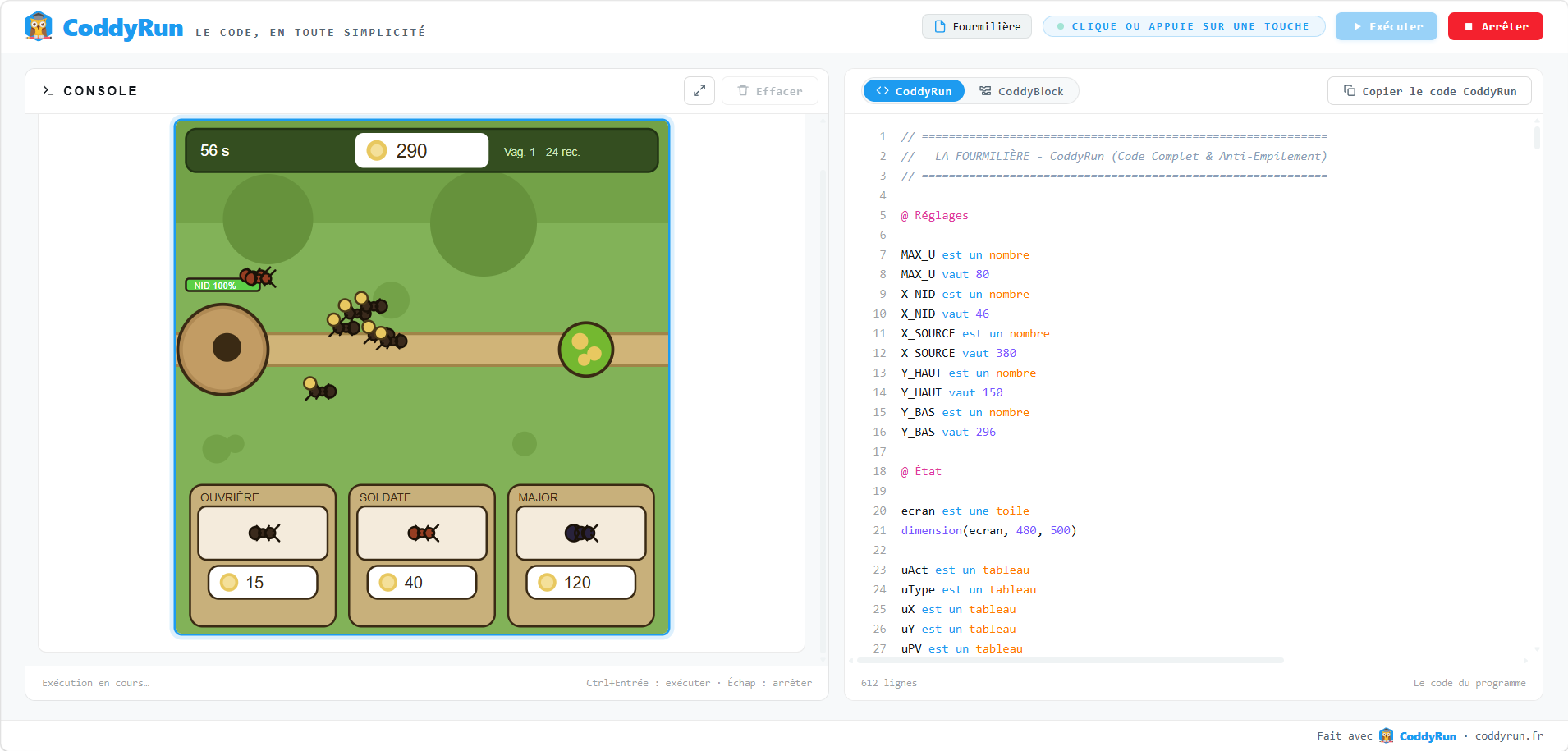Click the 'Exécution en cours…' status

pyautogui.click(x=96, y=683)
